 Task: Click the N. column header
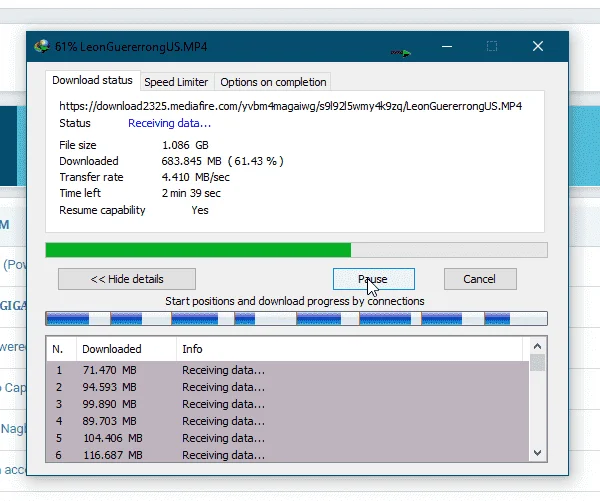pyautogui.click(x=61, y=349)
